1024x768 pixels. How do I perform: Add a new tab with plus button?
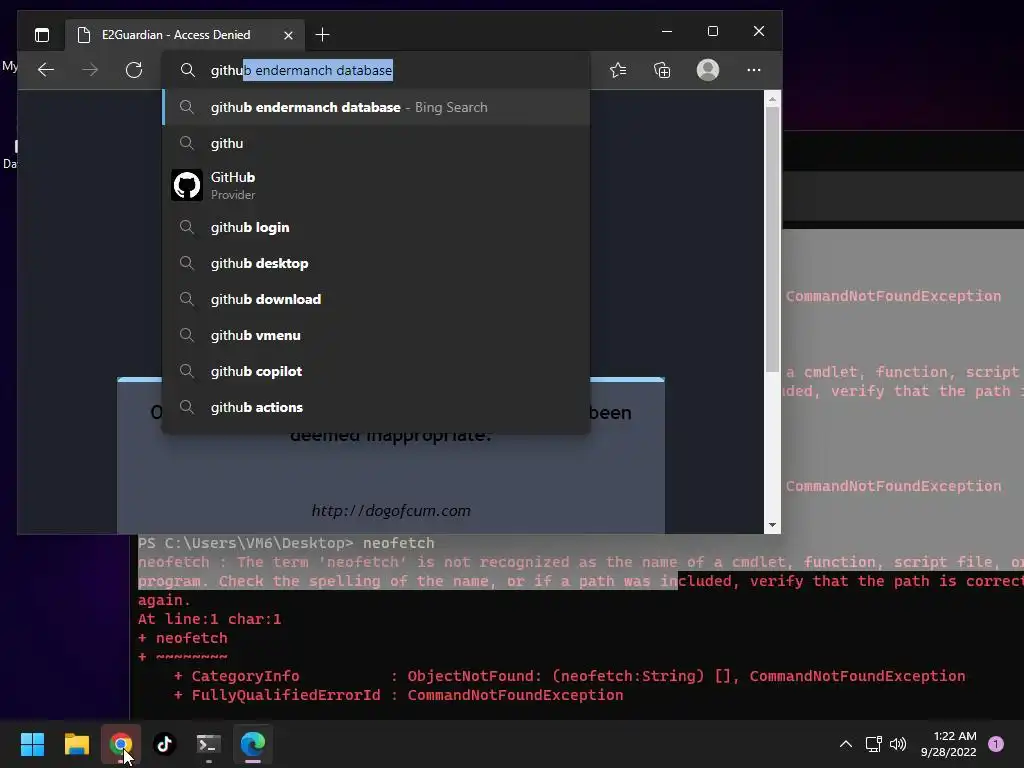[322, 35]
